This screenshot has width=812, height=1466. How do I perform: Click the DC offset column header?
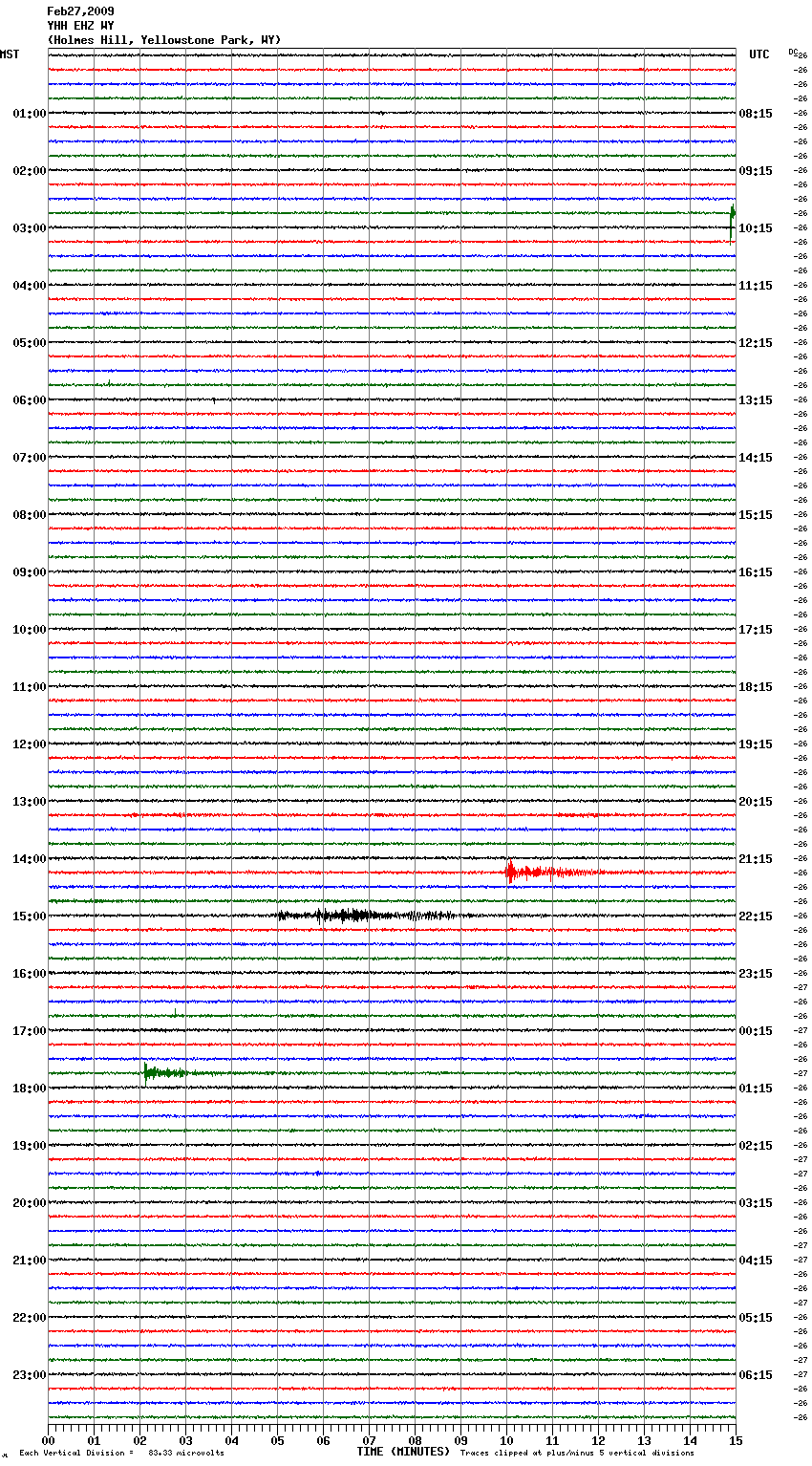pos(792,52)
